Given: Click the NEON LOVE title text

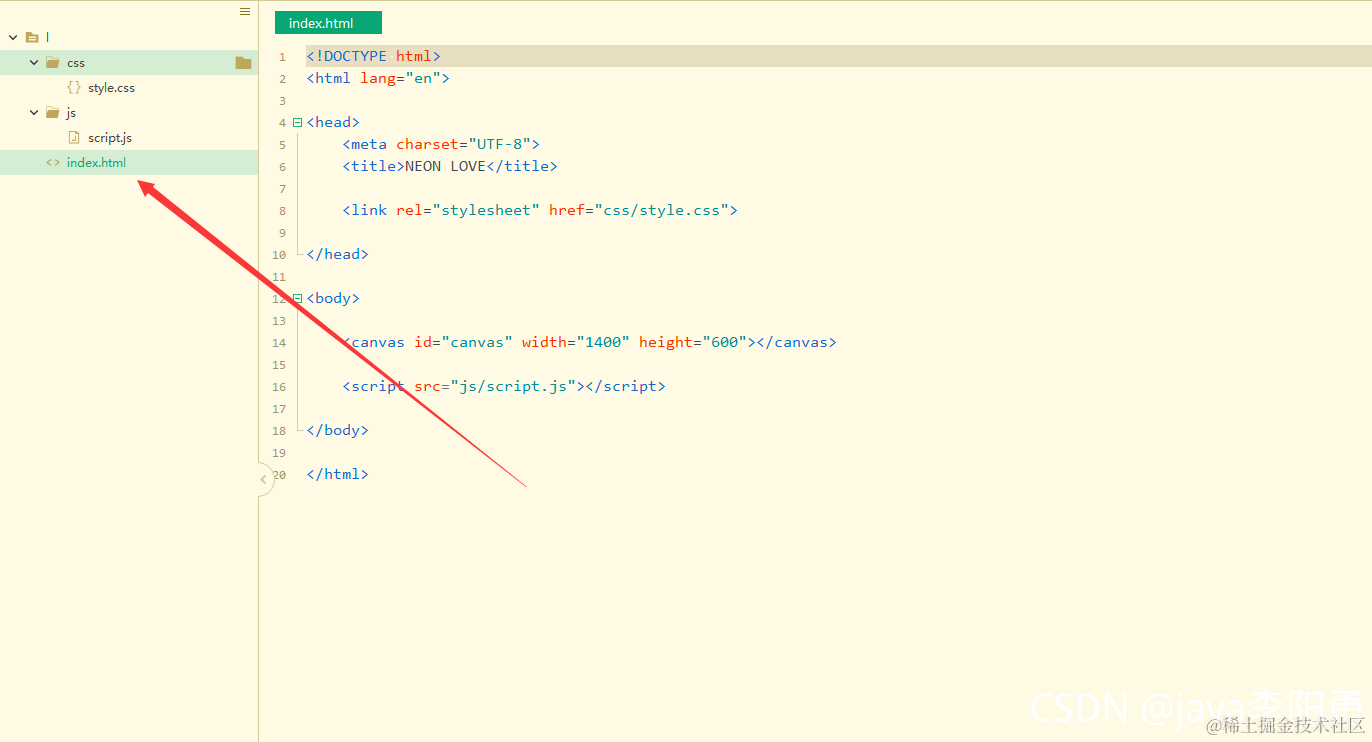Looking at the screenshot, I should (x=445, y=166).
